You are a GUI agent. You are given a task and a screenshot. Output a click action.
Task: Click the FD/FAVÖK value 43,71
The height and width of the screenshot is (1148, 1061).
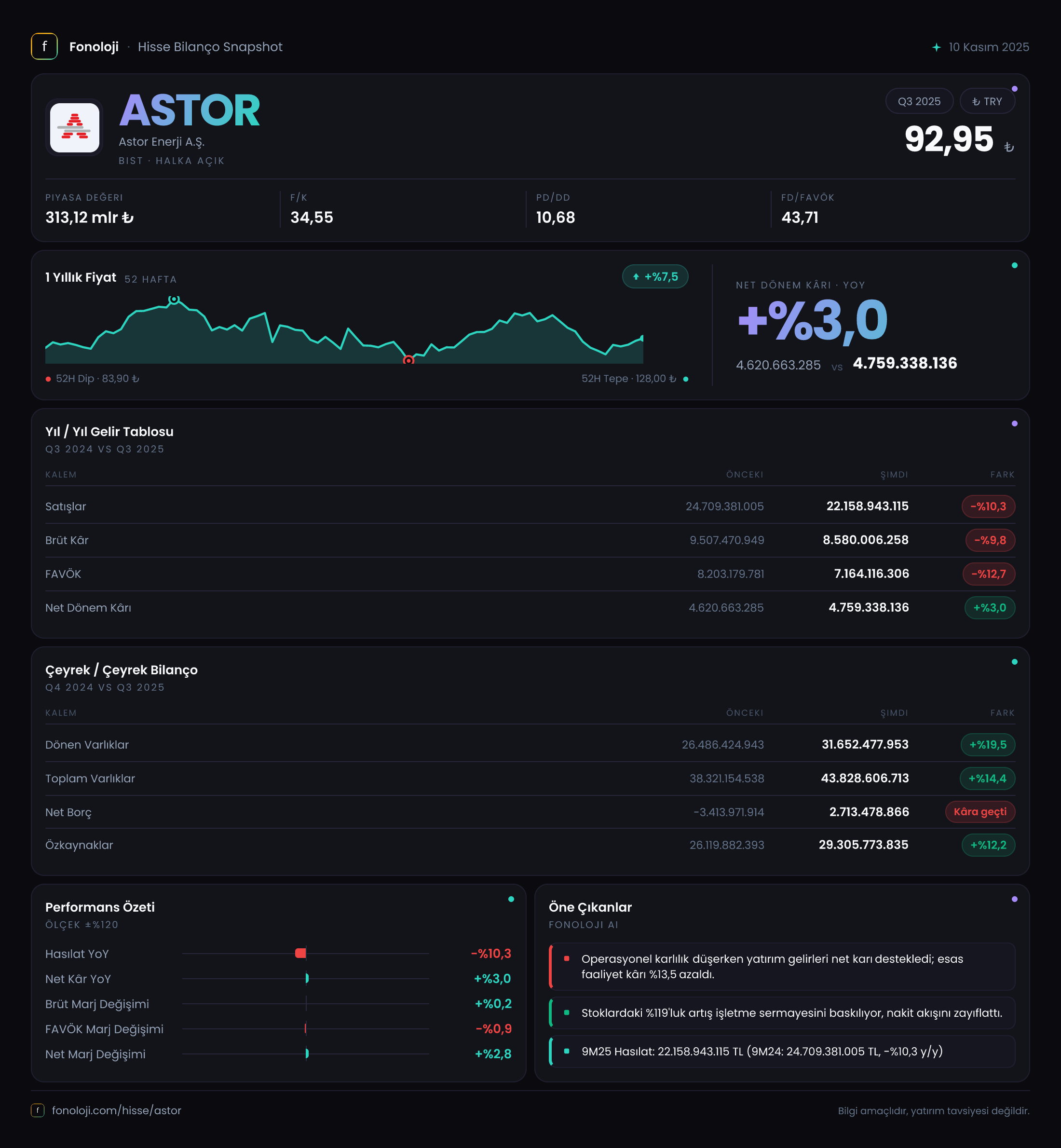click(x=800, y=218)
